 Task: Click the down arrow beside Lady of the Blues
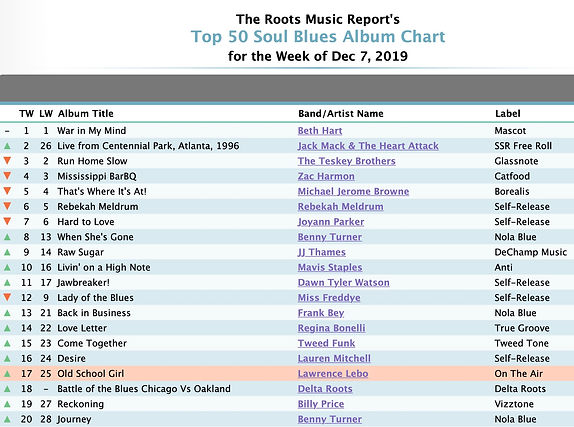(7, 297)
